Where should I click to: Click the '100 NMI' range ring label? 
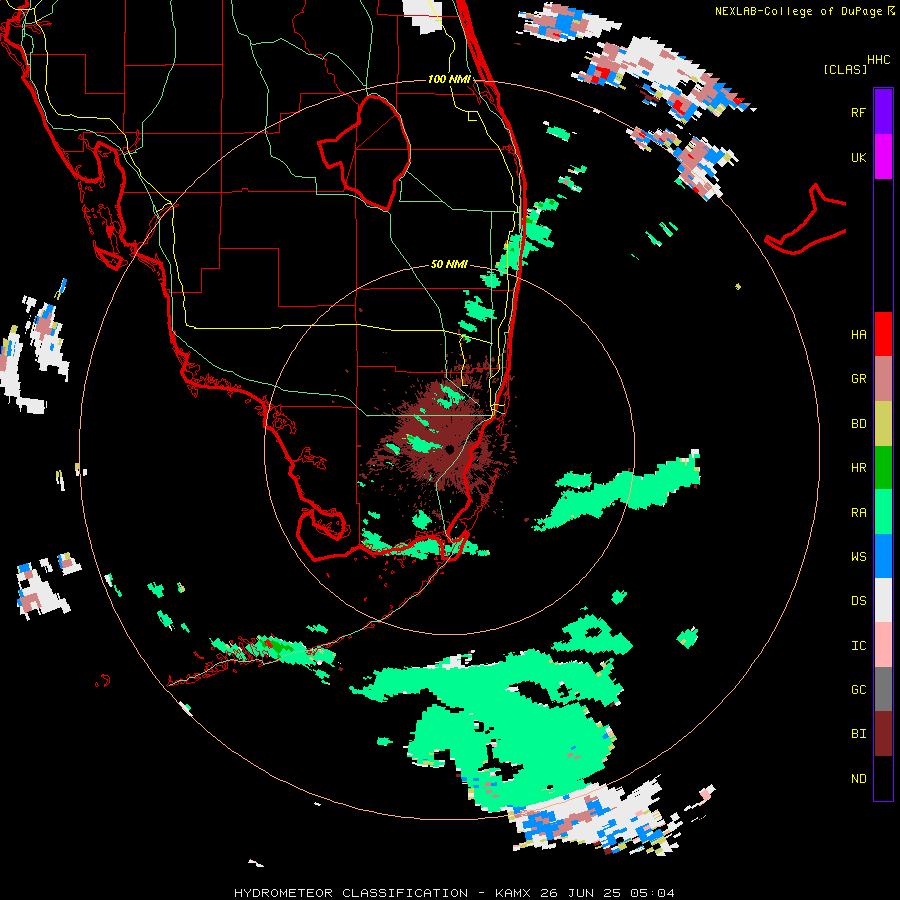[x=449, y=79]
